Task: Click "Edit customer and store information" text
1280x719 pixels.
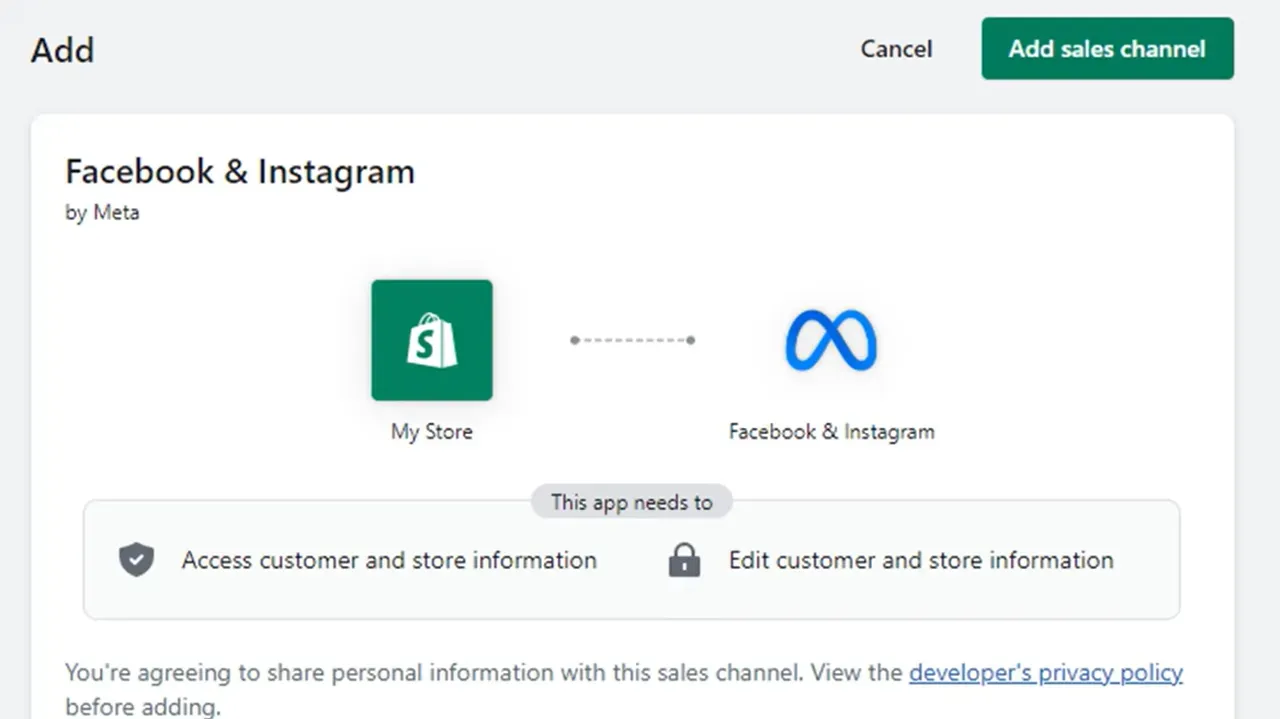Action: [x=921, y=560]
